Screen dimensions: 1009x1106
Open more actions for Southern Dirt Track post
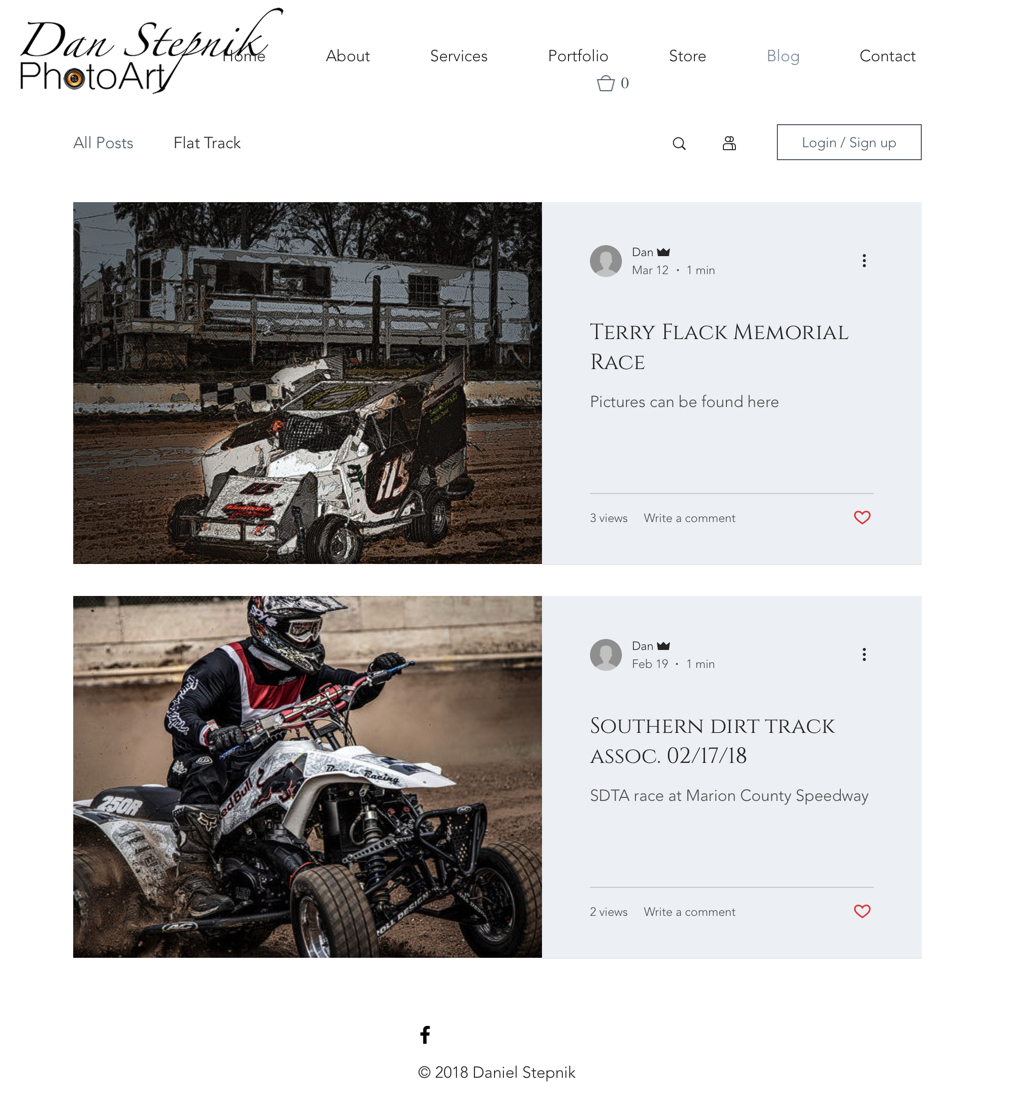pyautogui.click(x=864, y=655)
